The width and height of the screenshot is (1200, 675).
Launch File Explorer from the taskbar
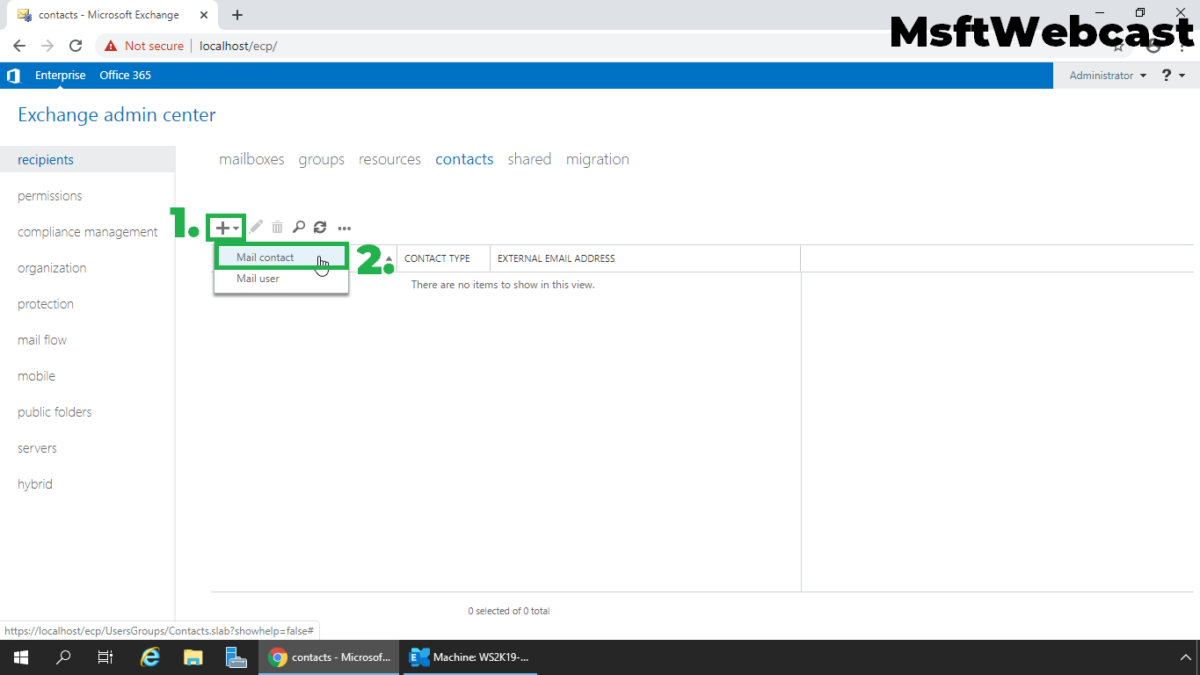point(193,657)
